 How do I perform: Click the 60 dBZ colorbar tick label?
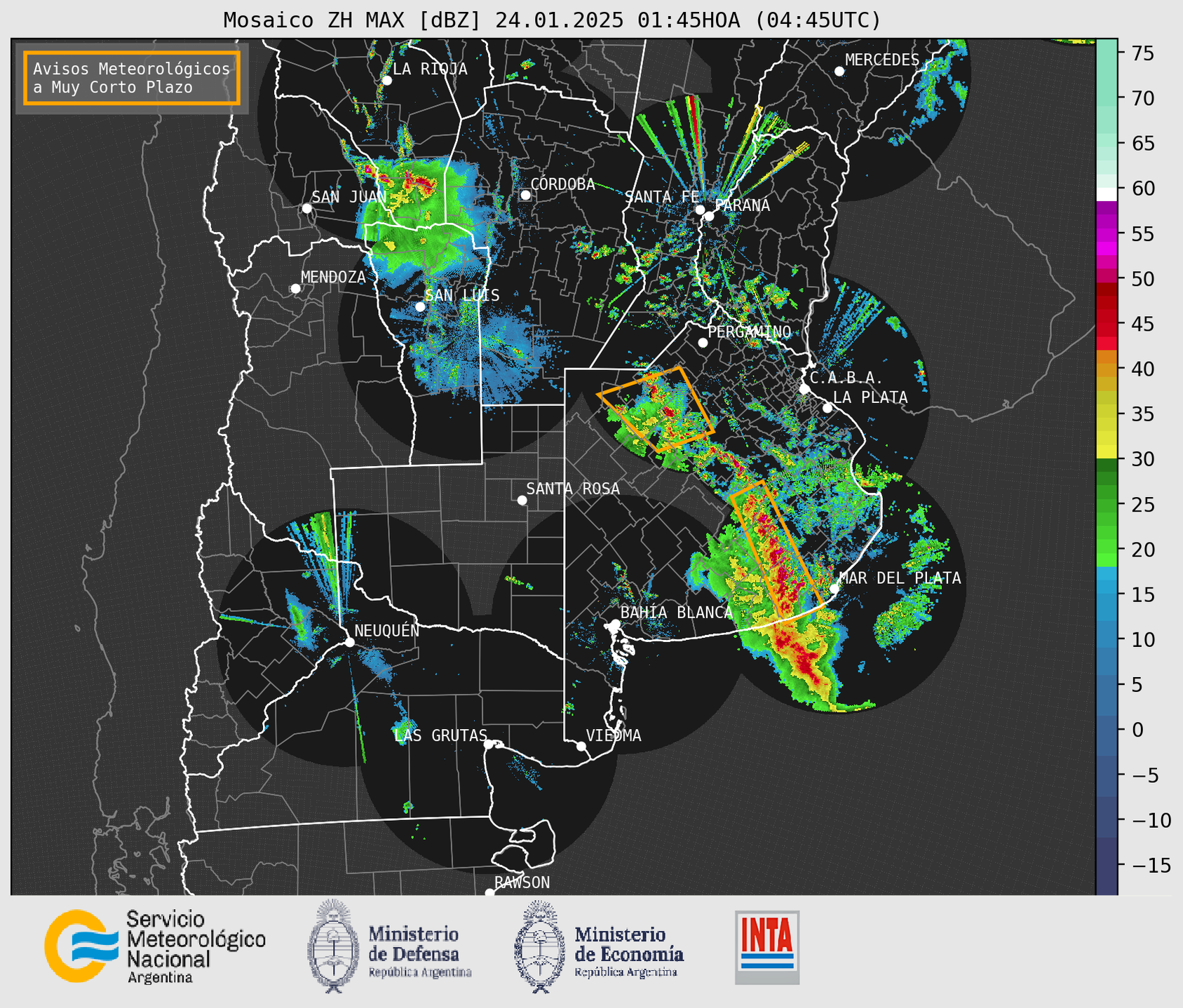pyautogui.click(x=1143, y=189)
